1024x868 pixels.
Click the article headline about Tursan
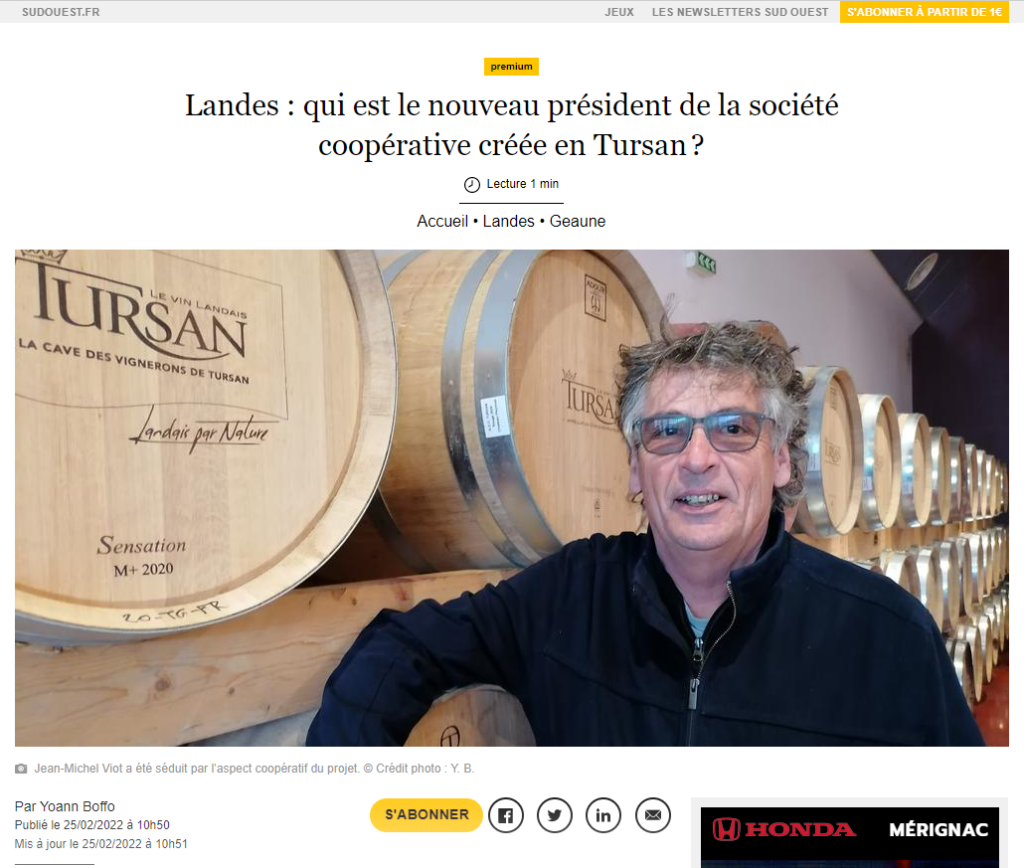point(511,125)
